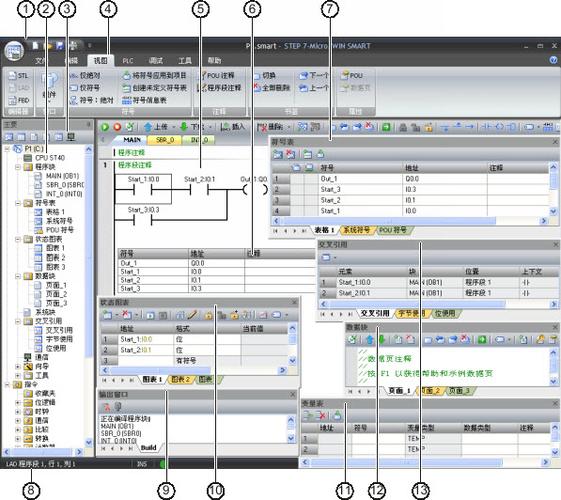Open the 调试 ribbon tab
This screenshot has width=561, height=500.
point(156,60)
